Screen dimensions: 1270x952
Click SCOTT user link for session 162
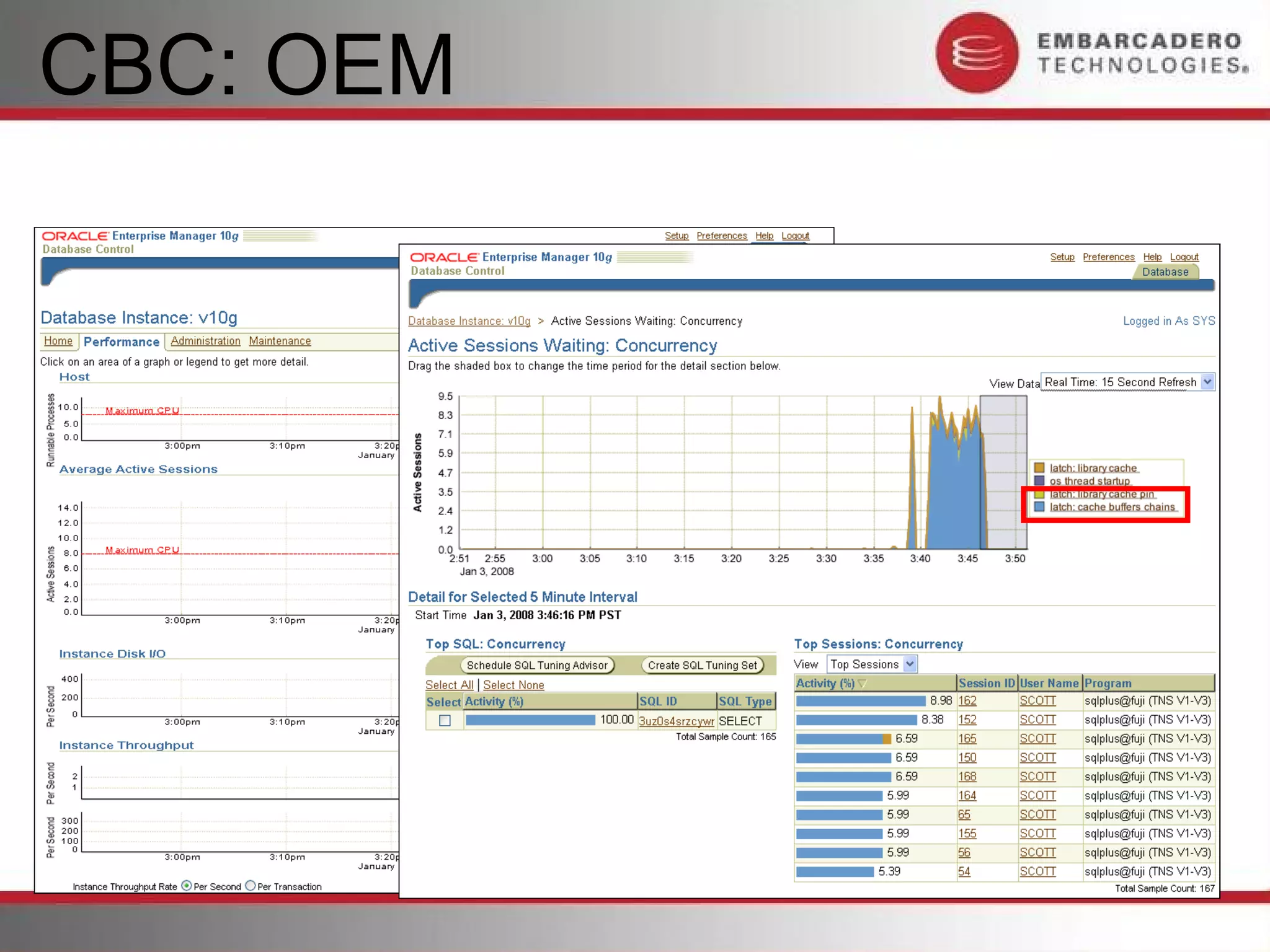click(x=1037, y=700)
